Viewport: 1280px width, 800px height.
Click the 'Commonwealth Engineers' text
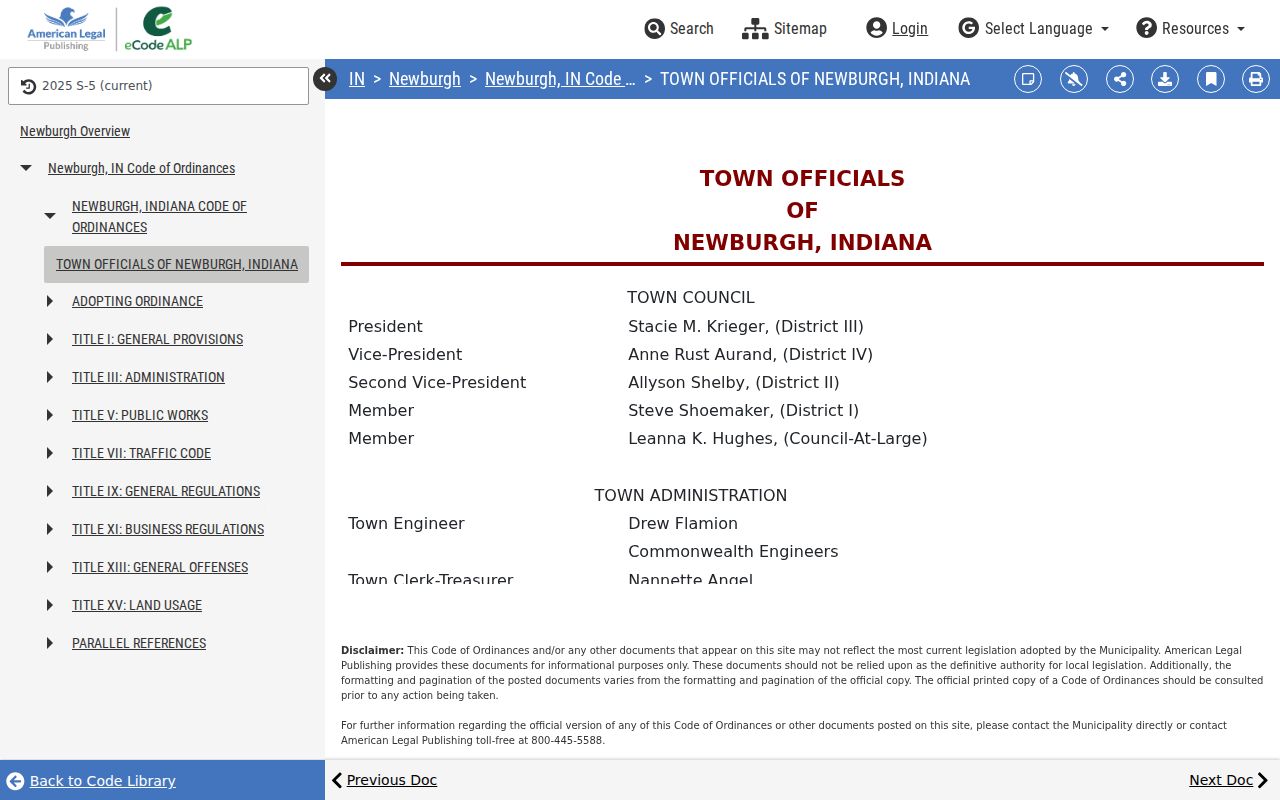733,551
